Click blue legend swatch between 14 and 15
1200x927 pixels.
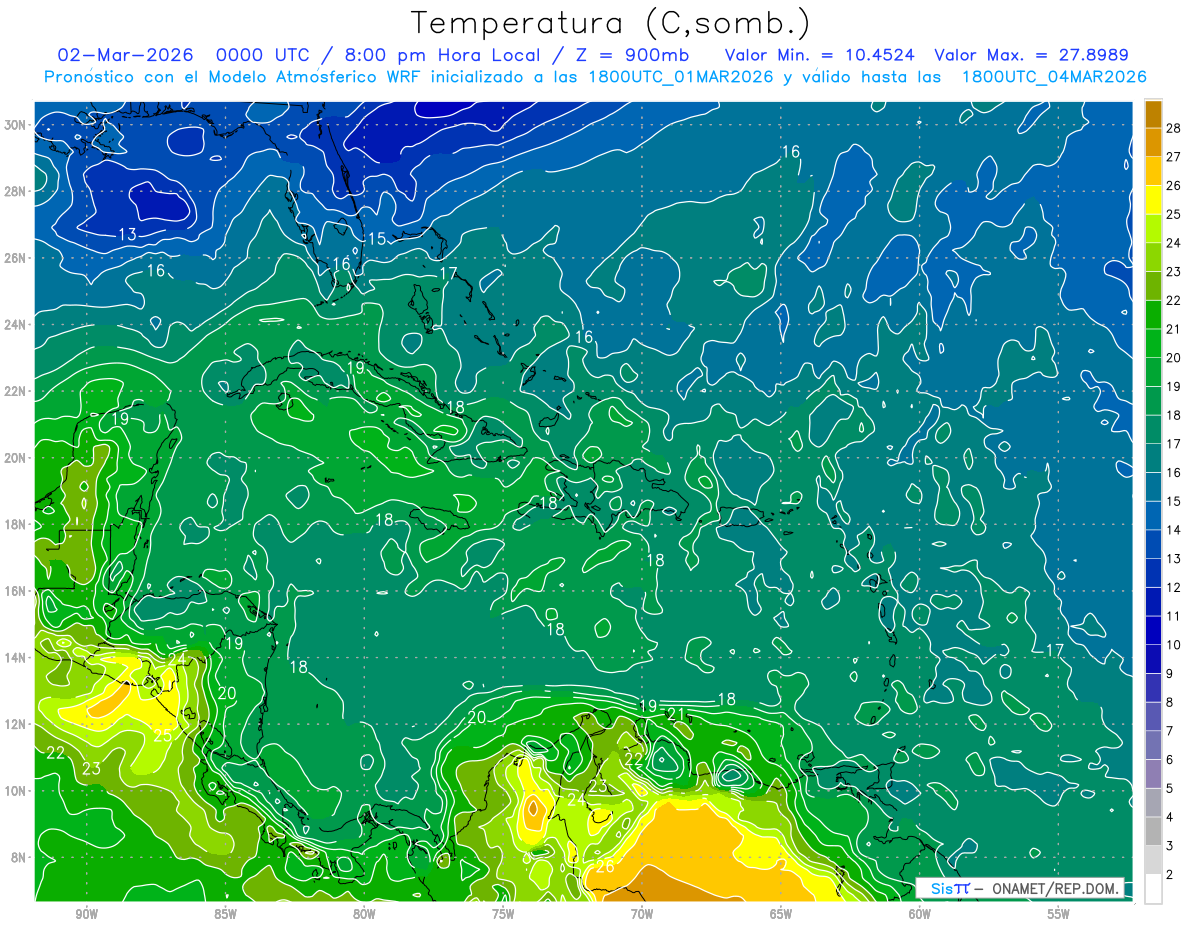coord(1153,515)
